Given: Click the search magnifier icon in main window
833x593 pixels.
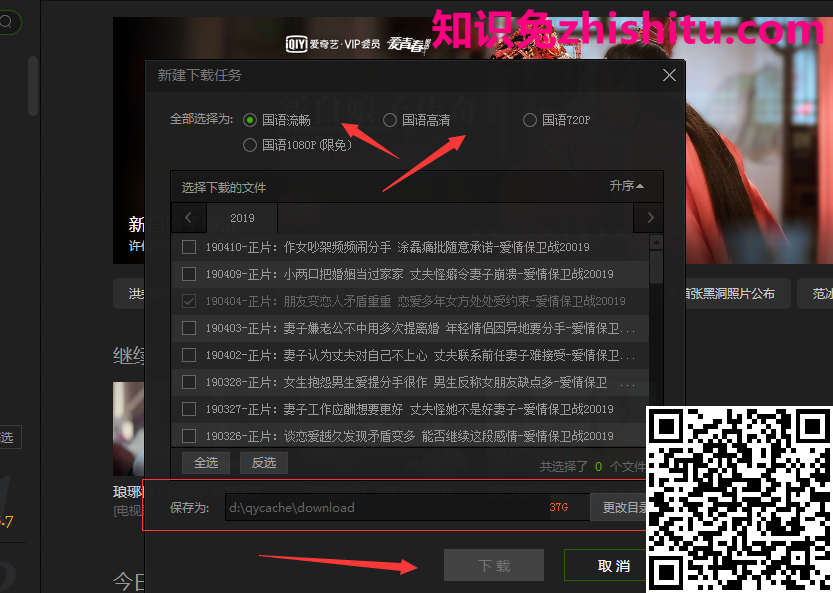Looking at the screenshot, I should (x=6, y=22).
